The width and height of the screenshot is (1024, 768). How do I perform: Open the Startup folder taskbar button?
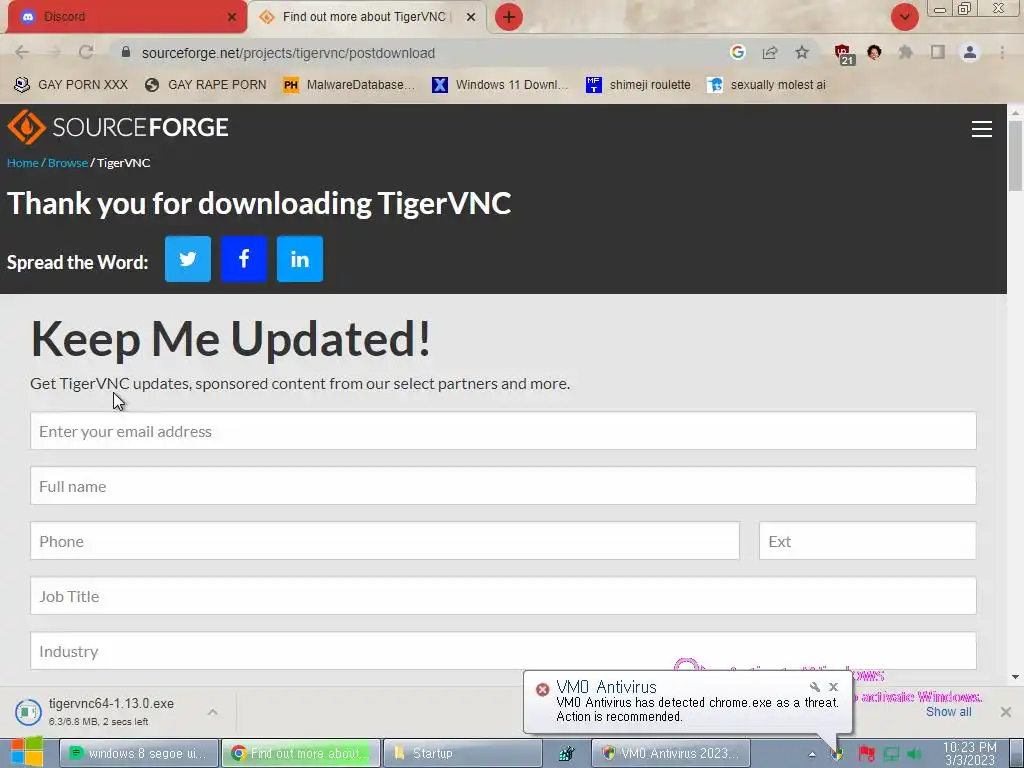coord(462,753)
